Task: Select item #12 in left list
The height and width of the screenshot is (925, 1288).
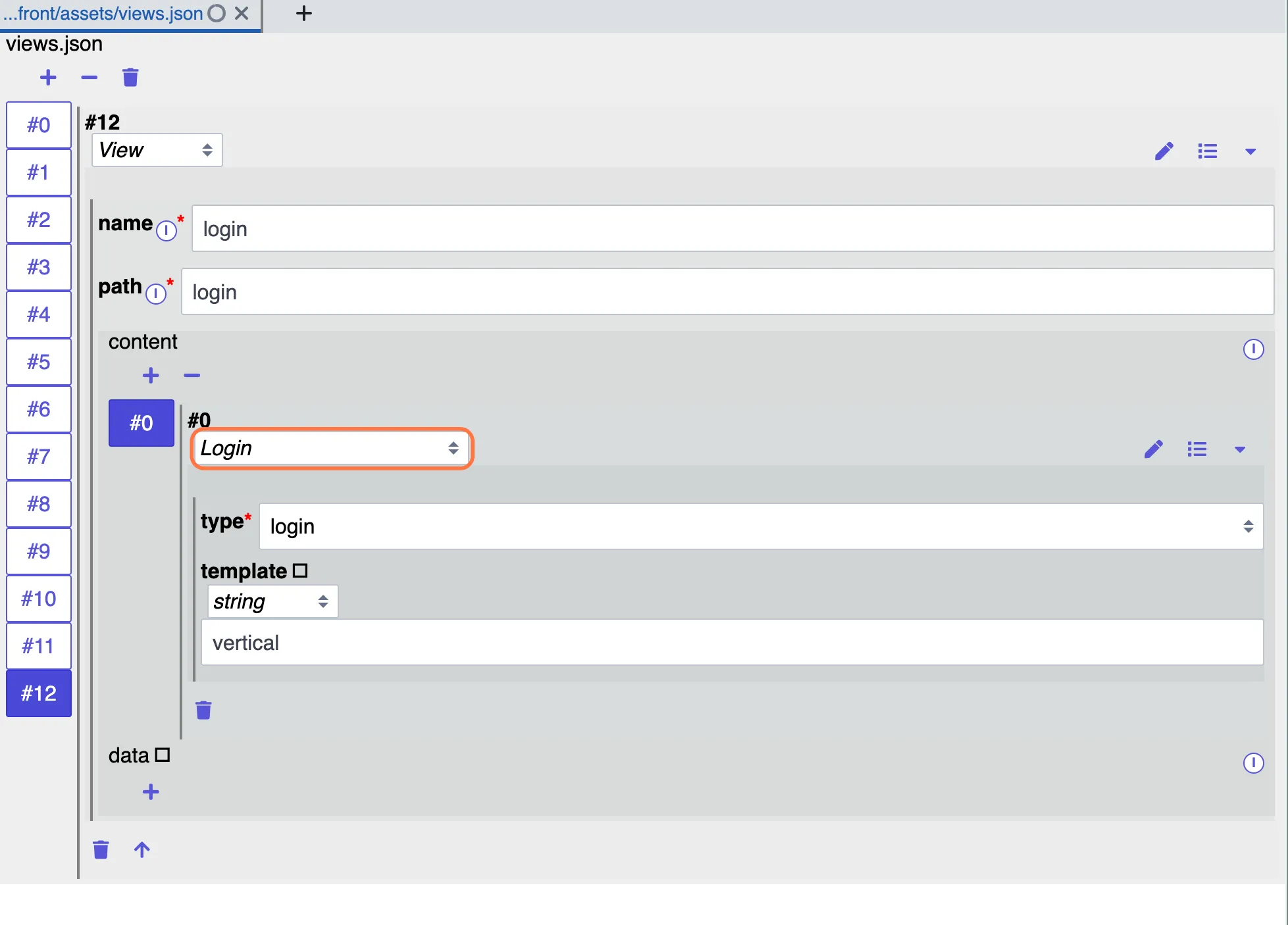Action: pos(39,693)
